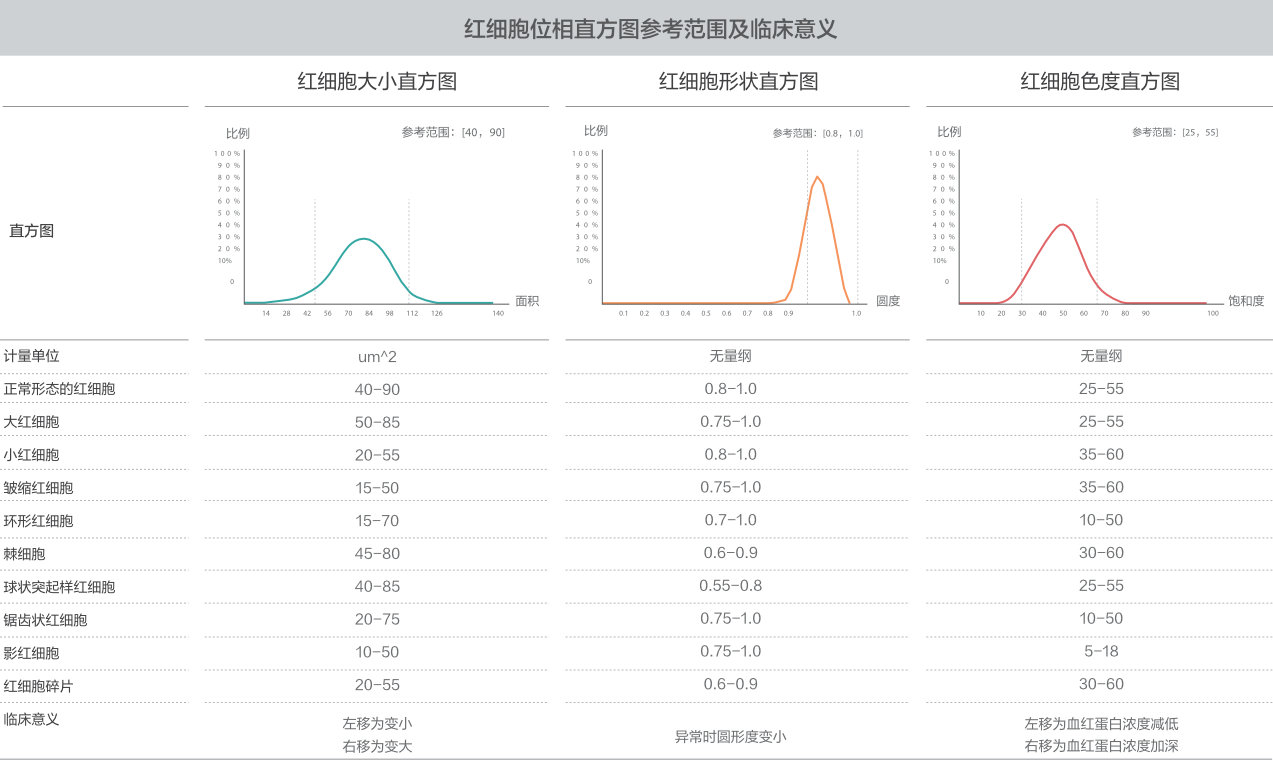Image resolution: width=1273 pixels, height=760 pixels.
Task: Select the 红细胞碎片 row label
Action: click(x=38, y=686)
